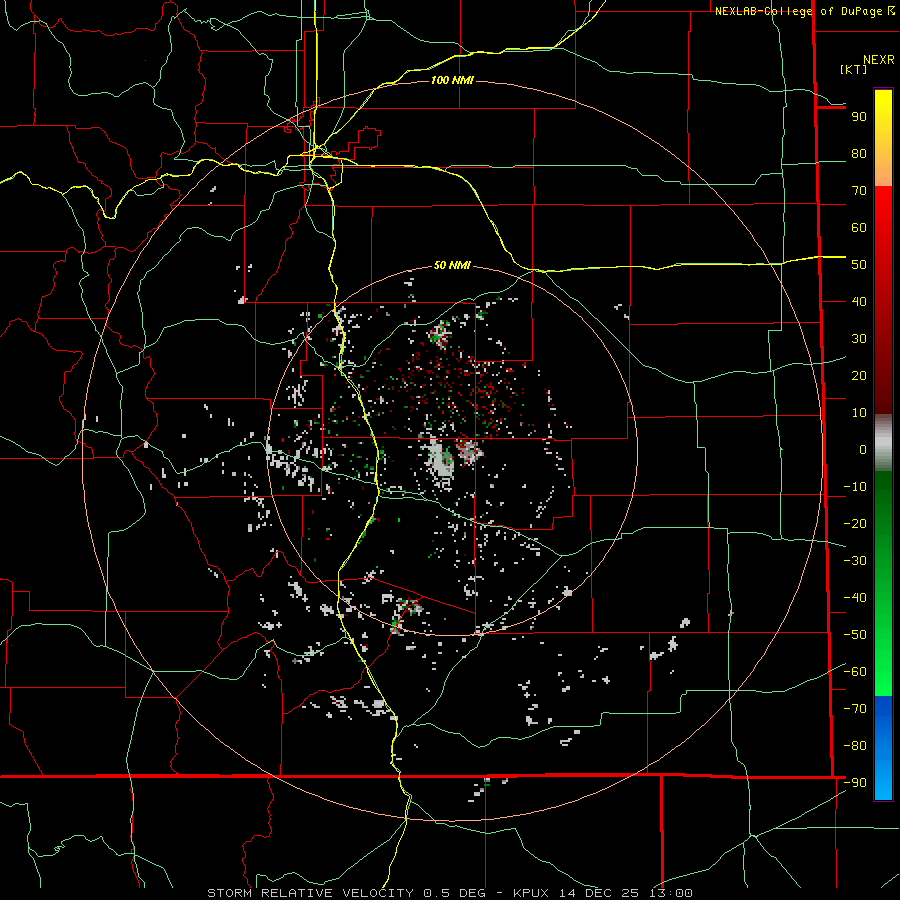Click the -20 value on velocity scale

point(855,524)
